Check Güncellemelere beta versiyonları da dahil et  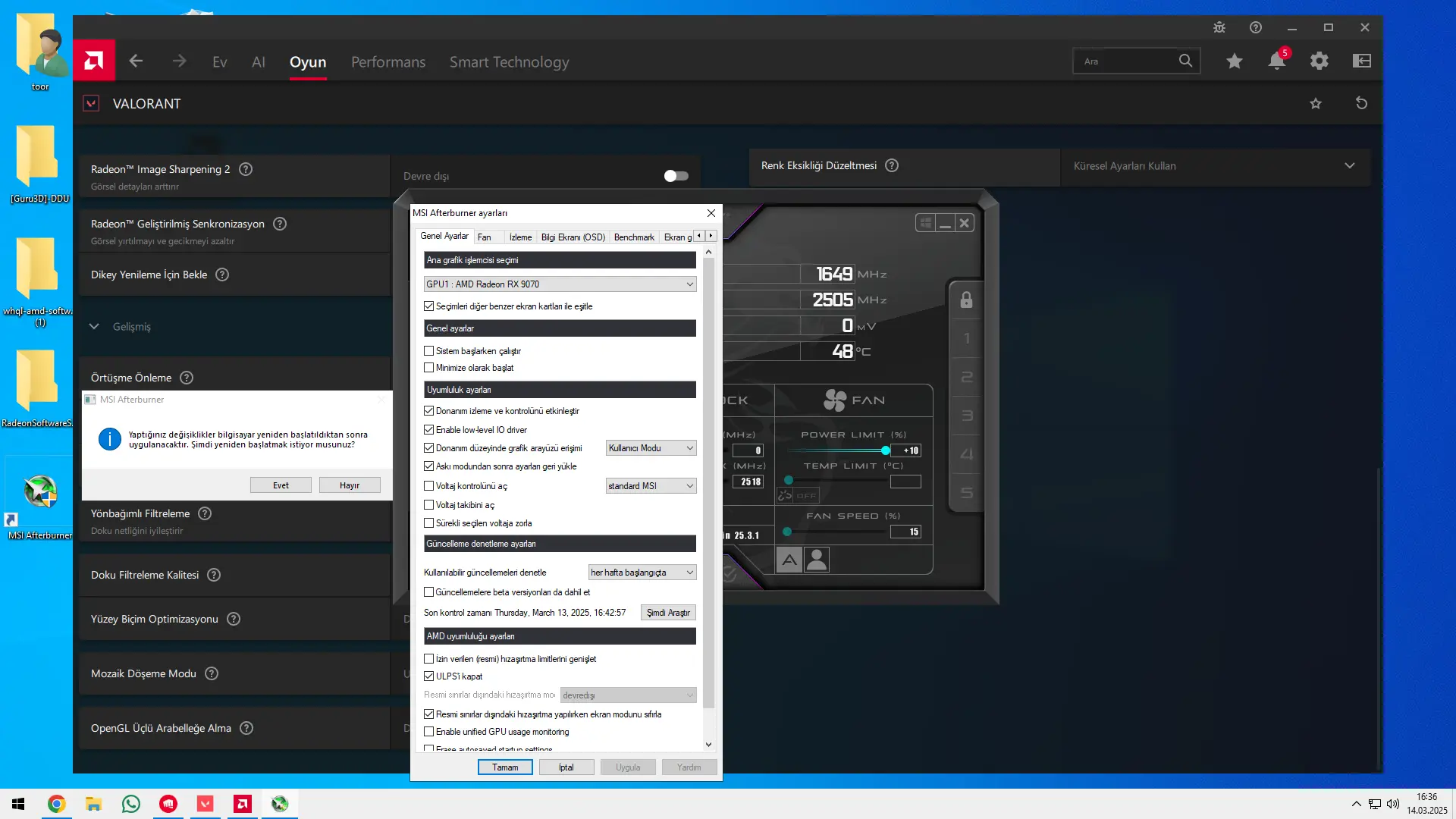(429, 592)
